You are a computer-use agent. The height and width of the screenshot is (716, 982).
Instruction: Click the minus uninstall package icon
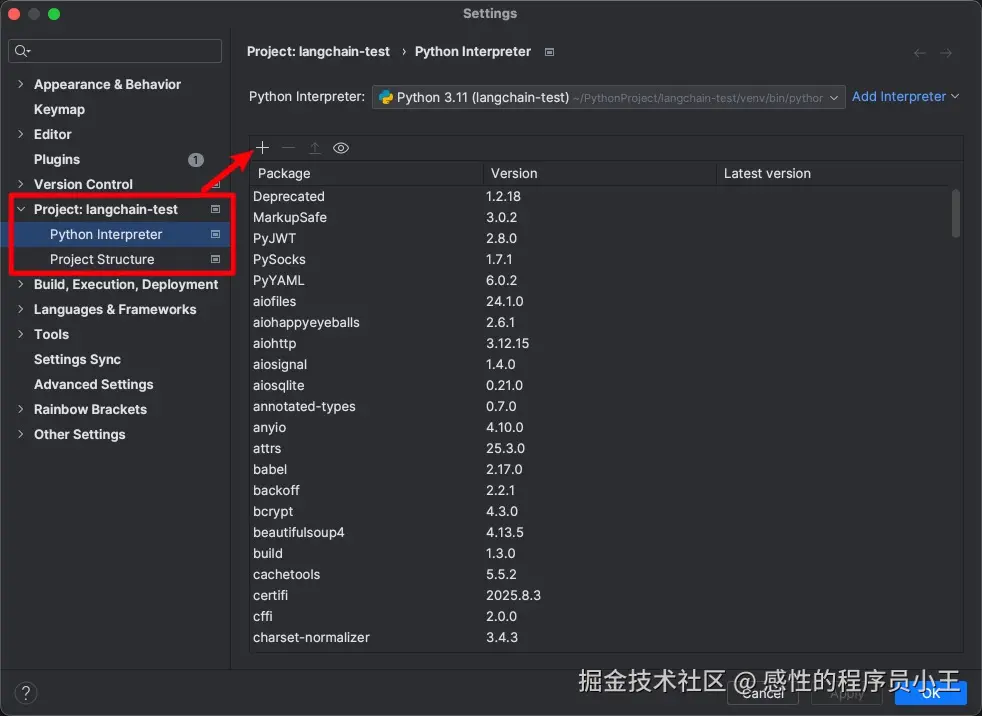288,148
